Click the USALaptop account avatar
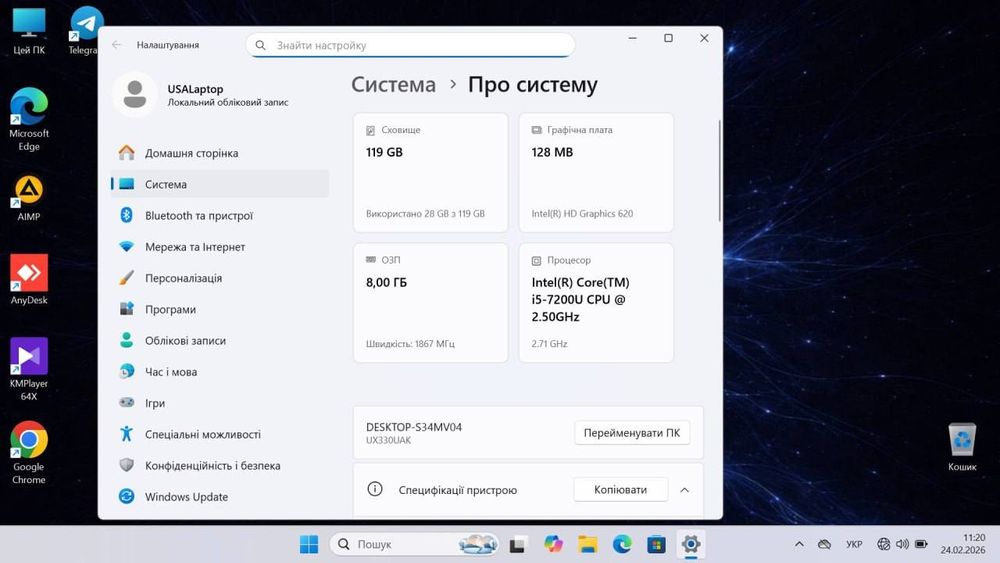The height and width of the screenshot is (563, 1000). pyautogui.click(x=135, y=94)
